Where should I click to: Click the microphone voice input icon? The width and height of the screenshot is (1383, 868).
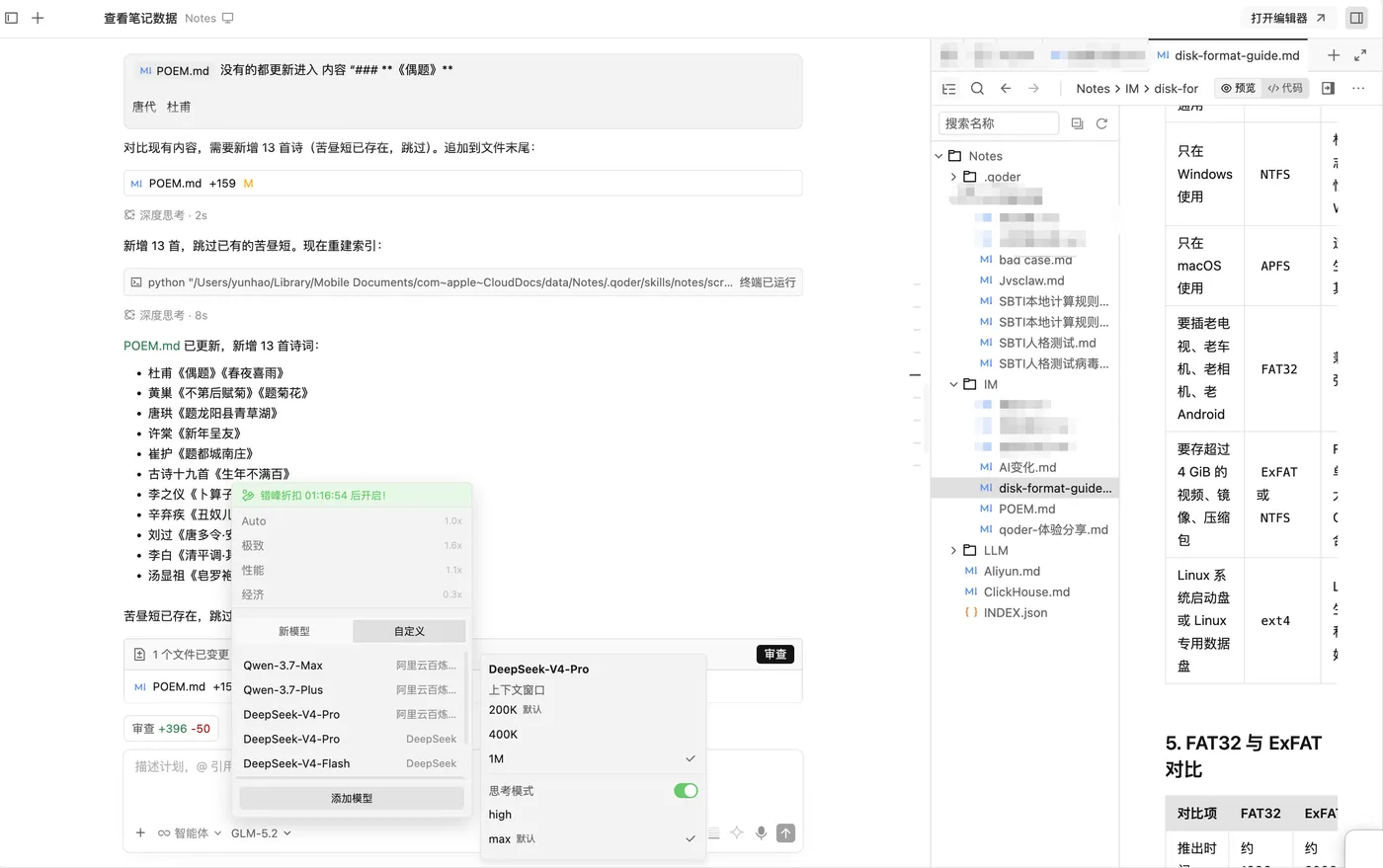pyautogui.click(x=761, y=832)
